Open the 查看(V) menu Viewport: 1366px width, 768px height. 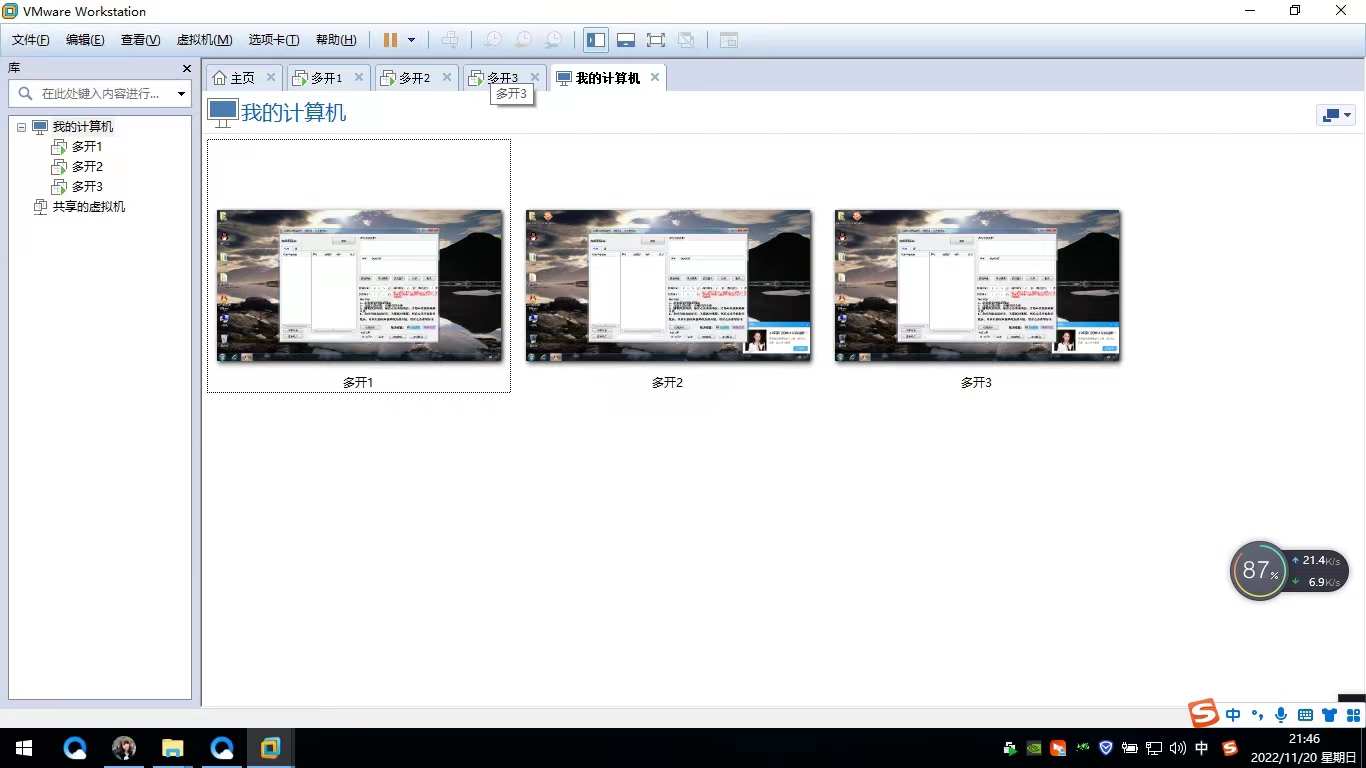pos(140,40)
